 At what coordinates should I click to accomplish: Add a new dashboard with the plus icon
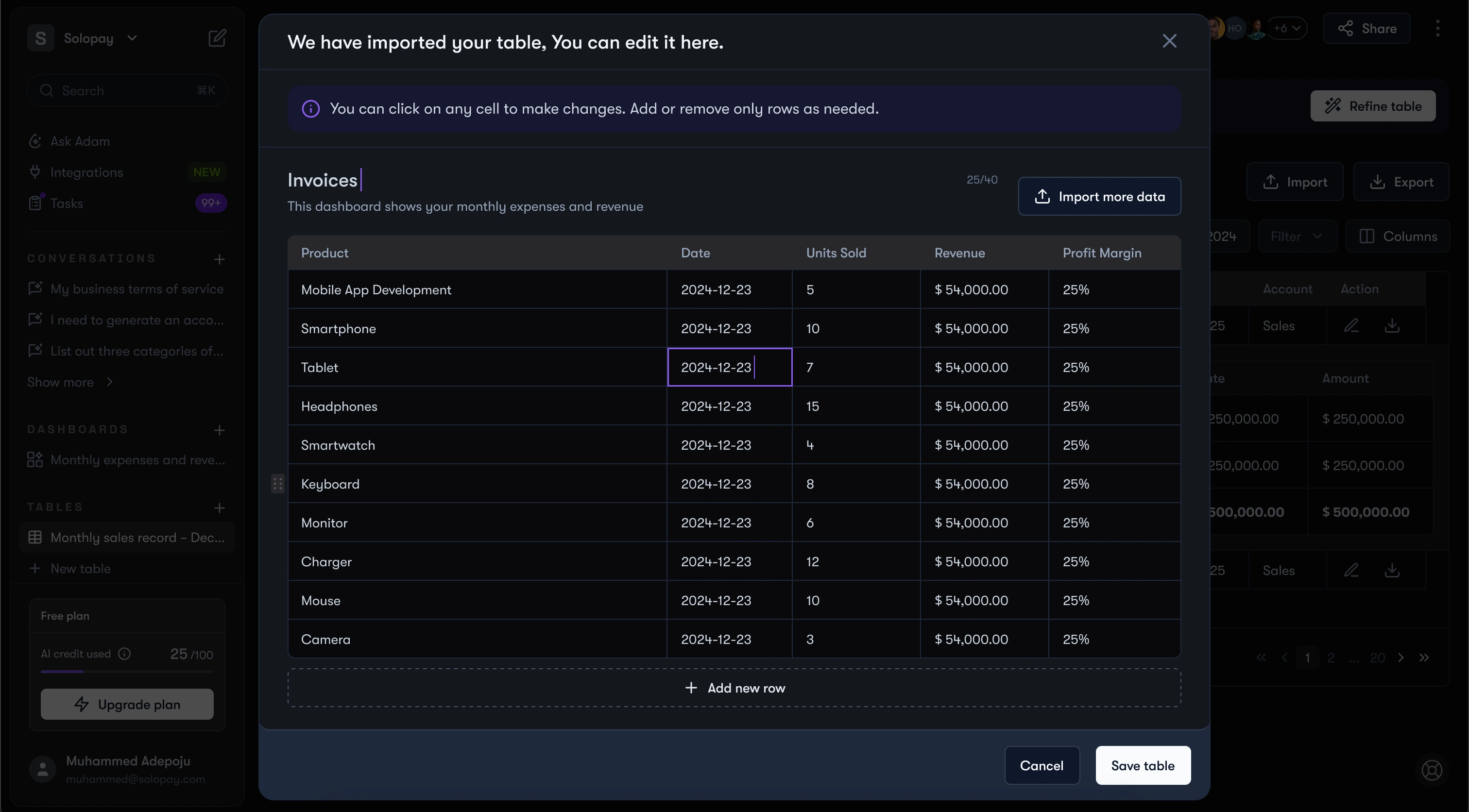coord(220,430)
